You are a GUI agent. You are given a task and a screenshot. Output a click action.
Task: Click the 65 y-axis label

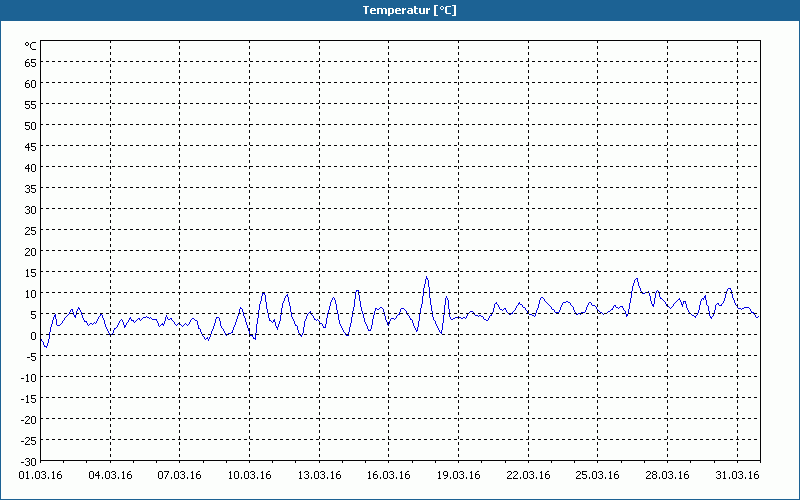coord(31,63)
